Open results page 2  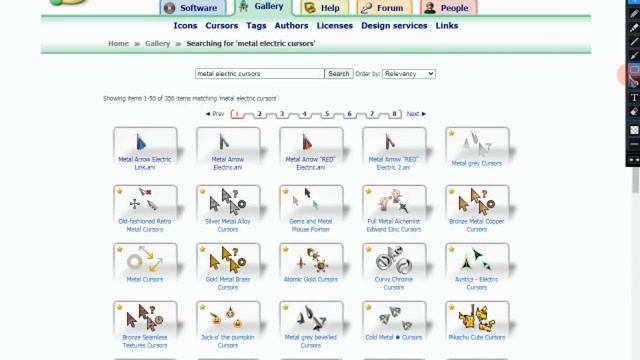pos(259,114)
